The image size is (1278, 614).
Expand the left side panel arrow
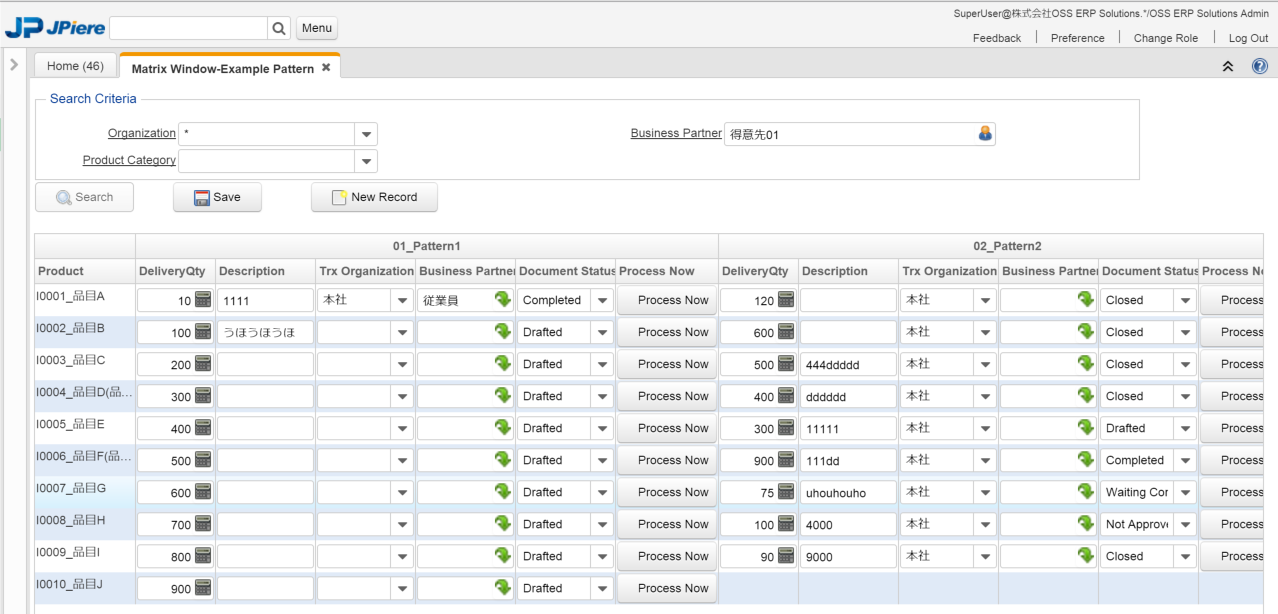14,65
